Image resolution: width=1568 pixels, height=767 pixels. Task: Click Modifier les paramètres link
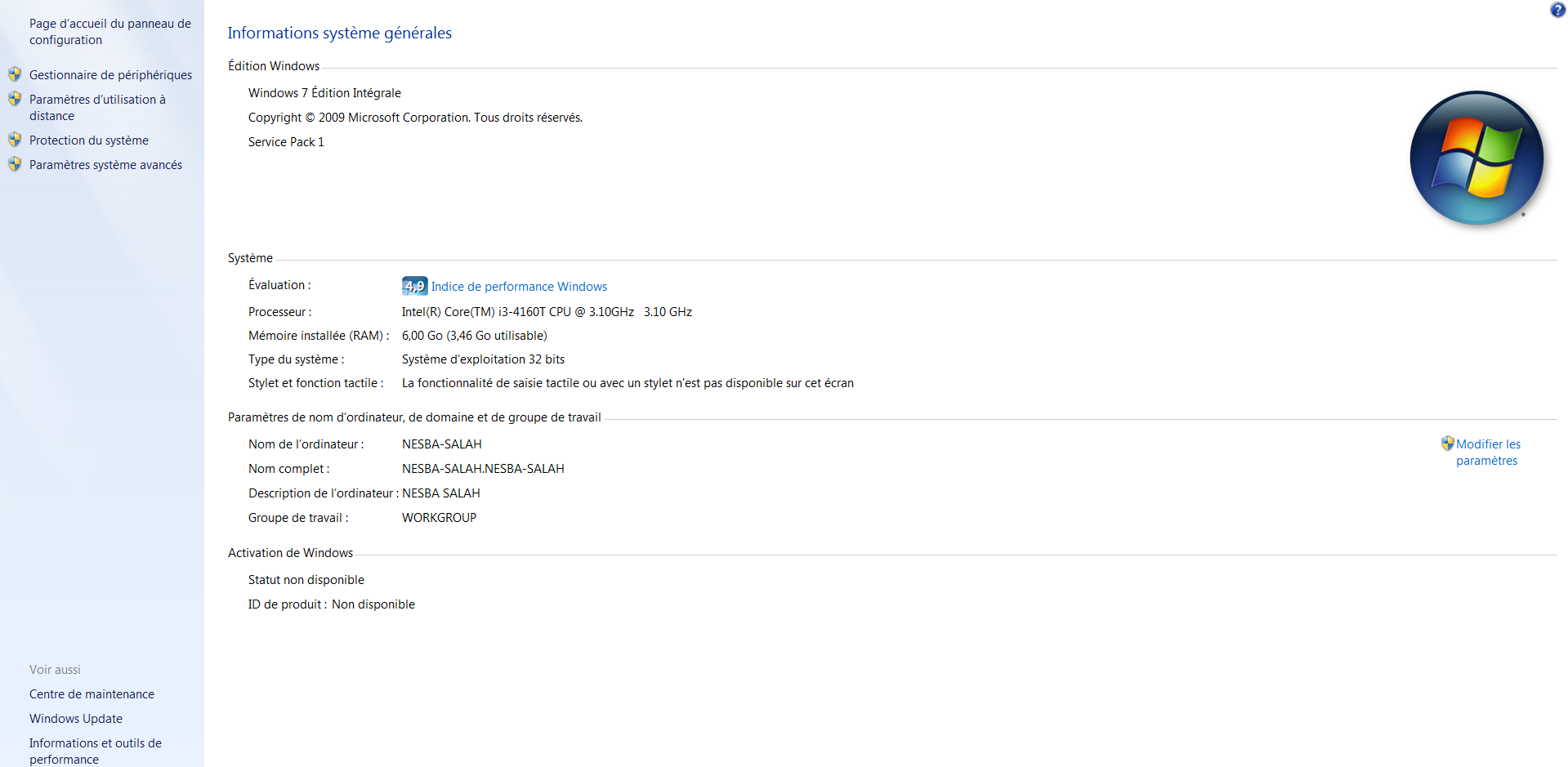[x=1488, y=453]
